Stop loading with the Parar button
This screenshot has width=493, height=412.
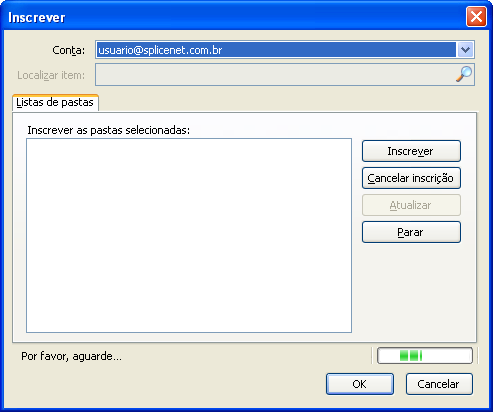411,232
